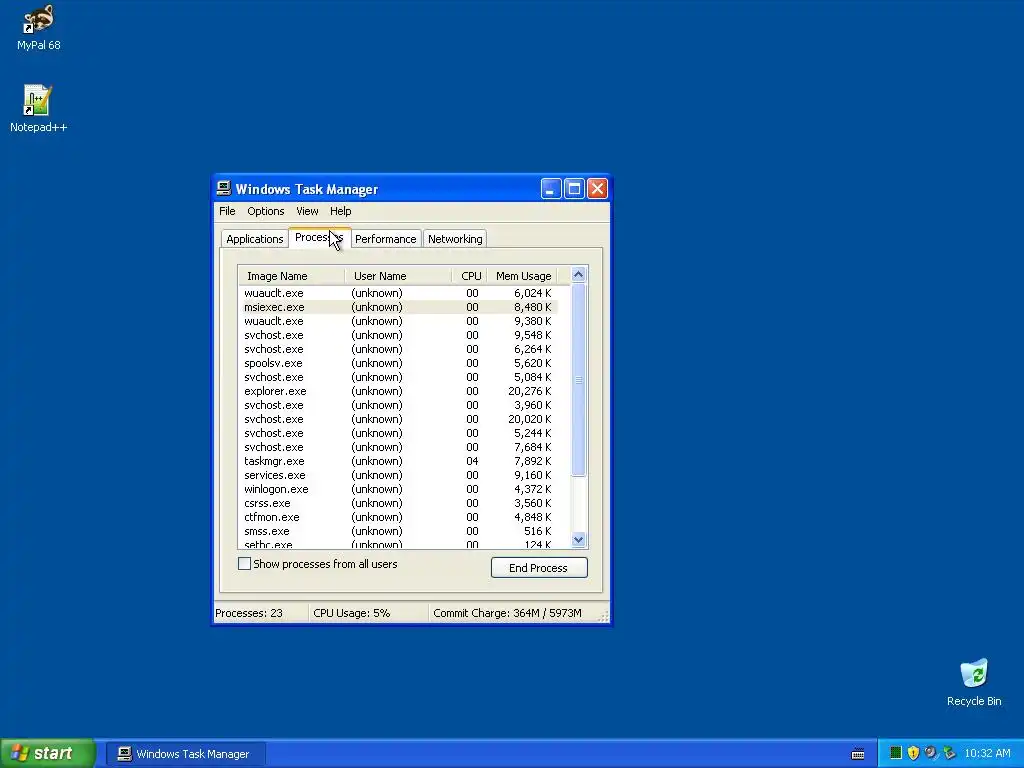Click the on-screen keyboard taskbar icon
1024x768 pixels.
[x=858, y=754]
